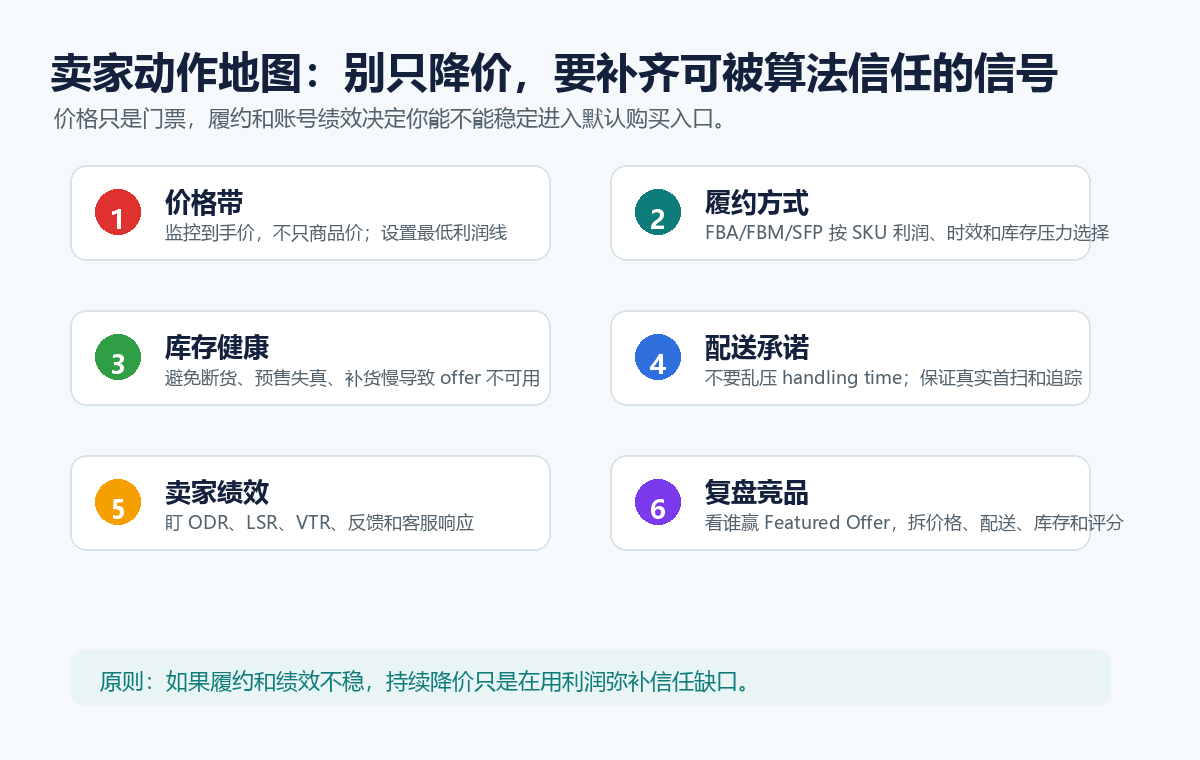Screen dimensions: 1200x760
Task: Select the FBA/FBM/SFP description line
Action: tap(907, 233)
